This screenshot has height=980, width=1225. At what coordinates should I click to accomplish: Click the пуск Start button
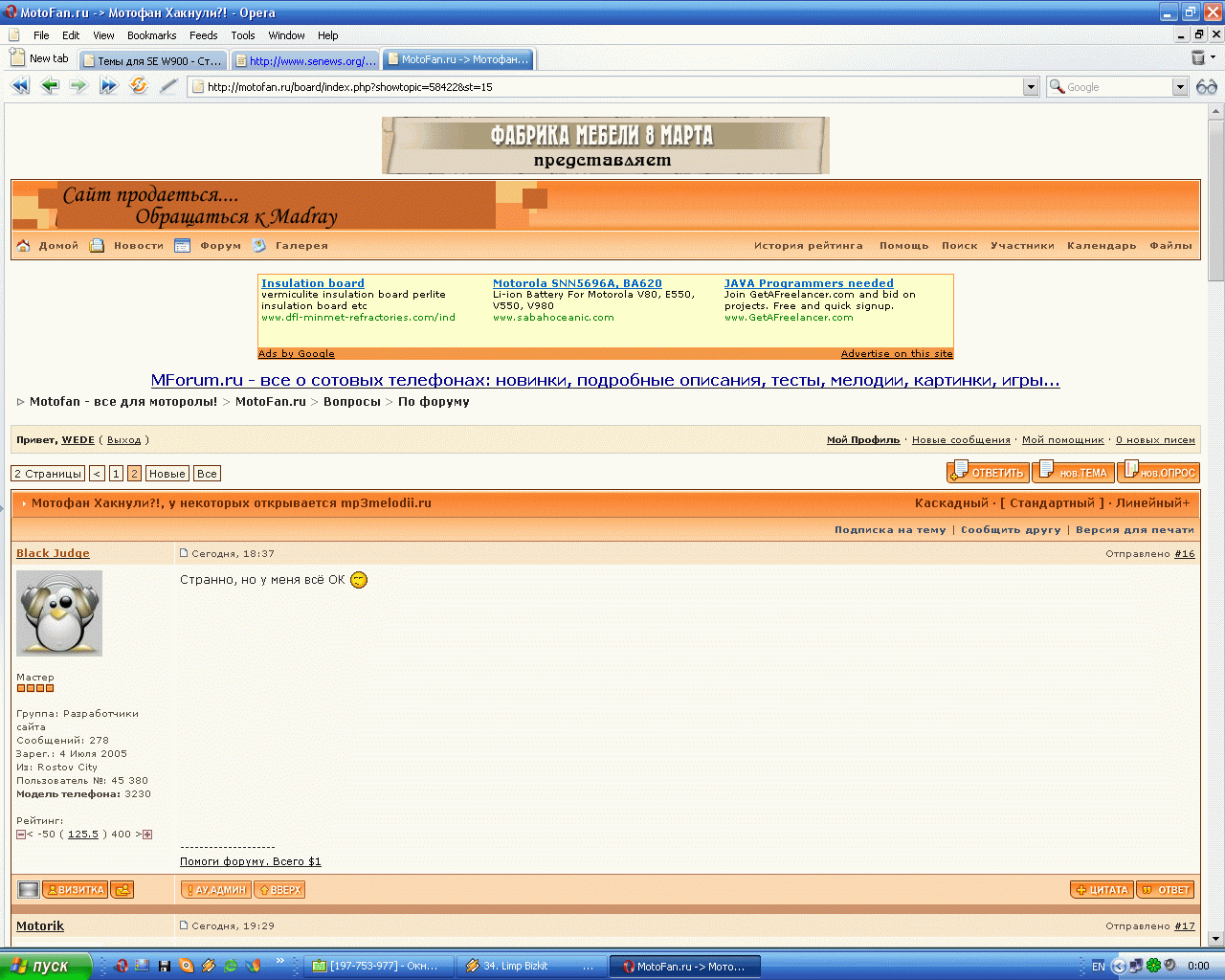click(46, 967)
